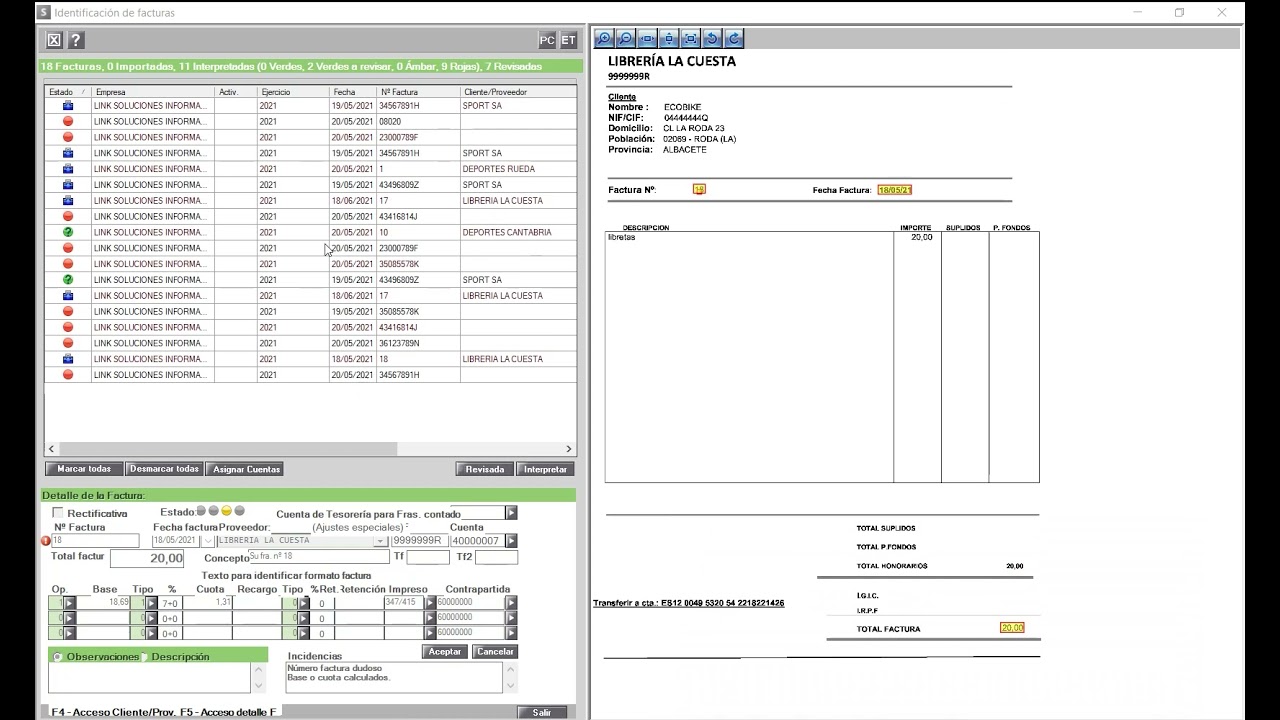Click the Observaciones text area
Screen dimensions: 1280x720
149,677
